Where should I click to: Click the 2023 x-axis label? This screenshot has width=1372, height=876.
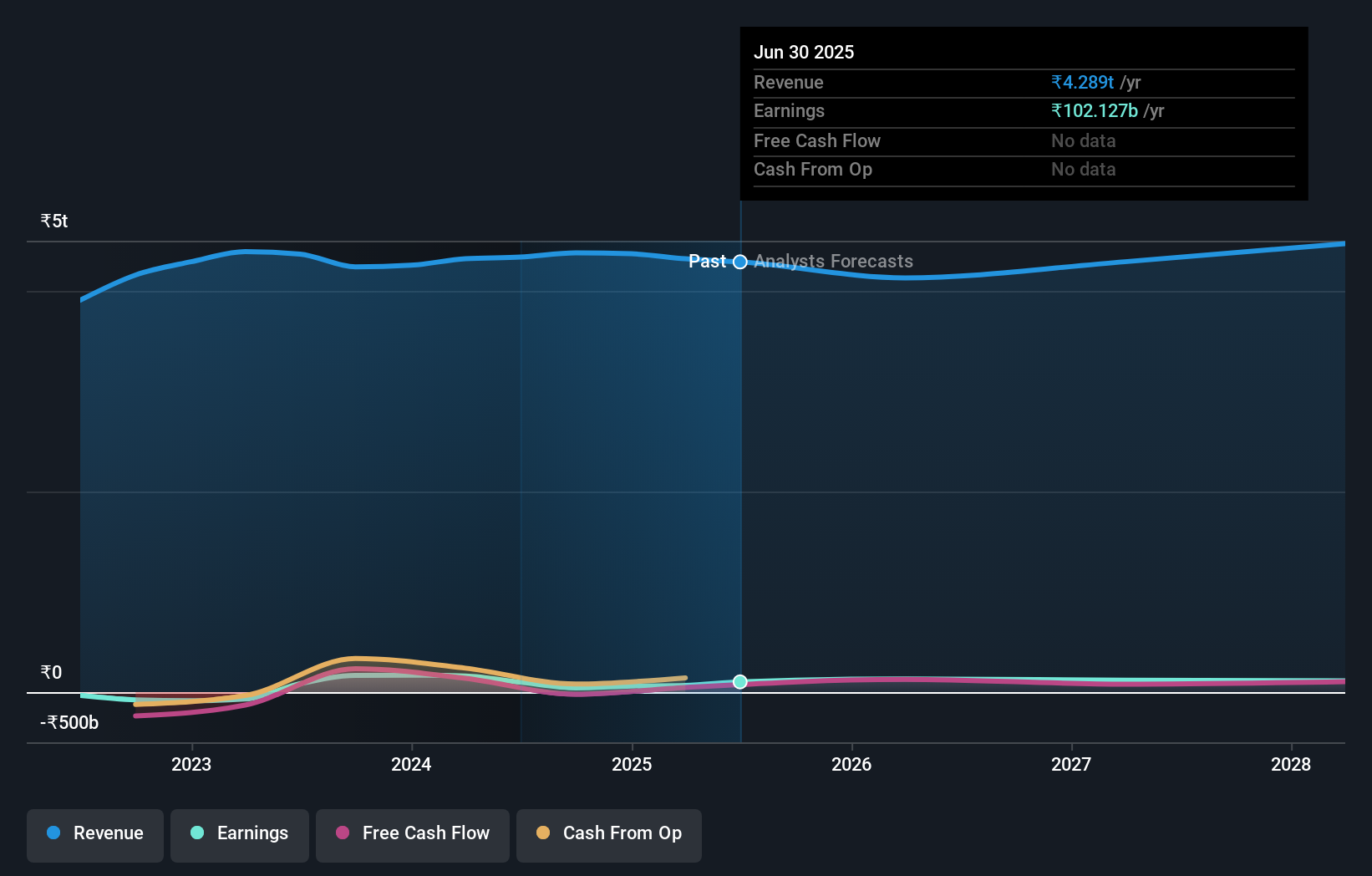click(191, 764)
